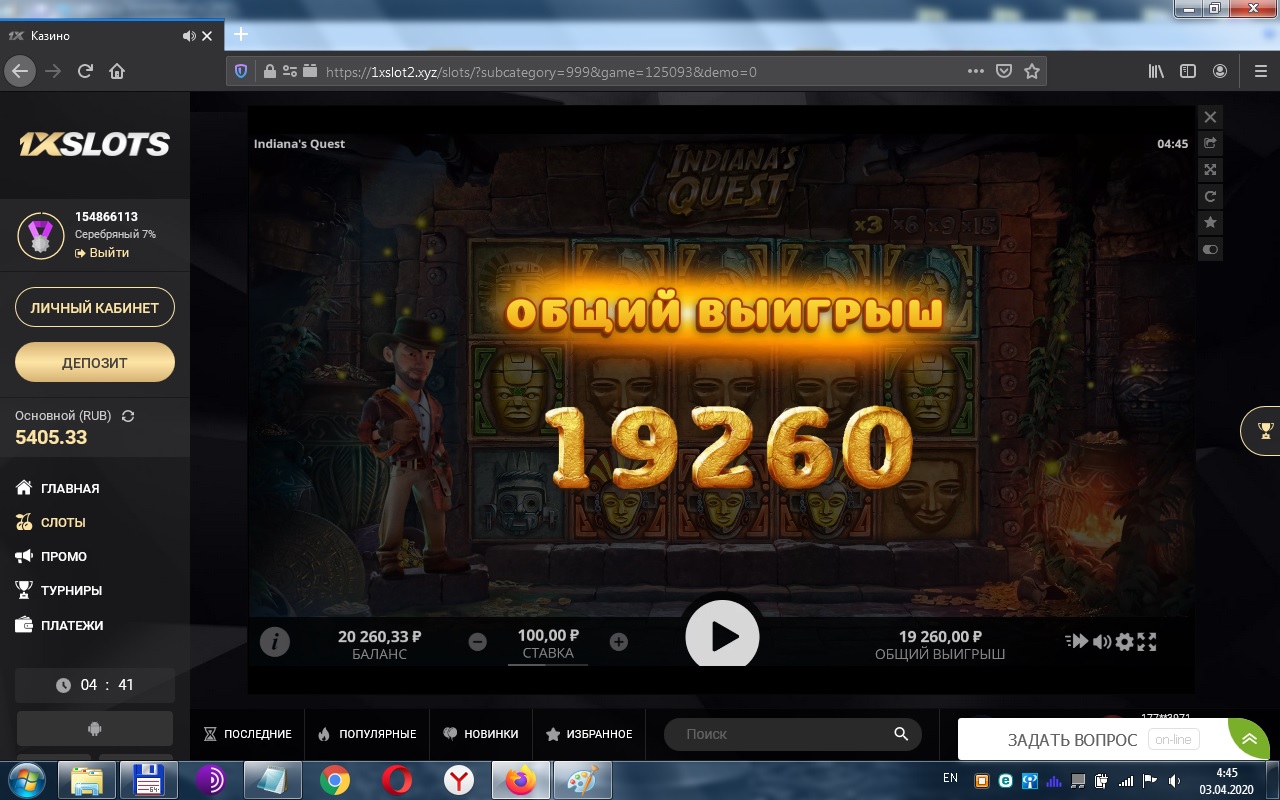Open the Платежи section
This screenshot has height=800, width=1280.
[60, 625]
